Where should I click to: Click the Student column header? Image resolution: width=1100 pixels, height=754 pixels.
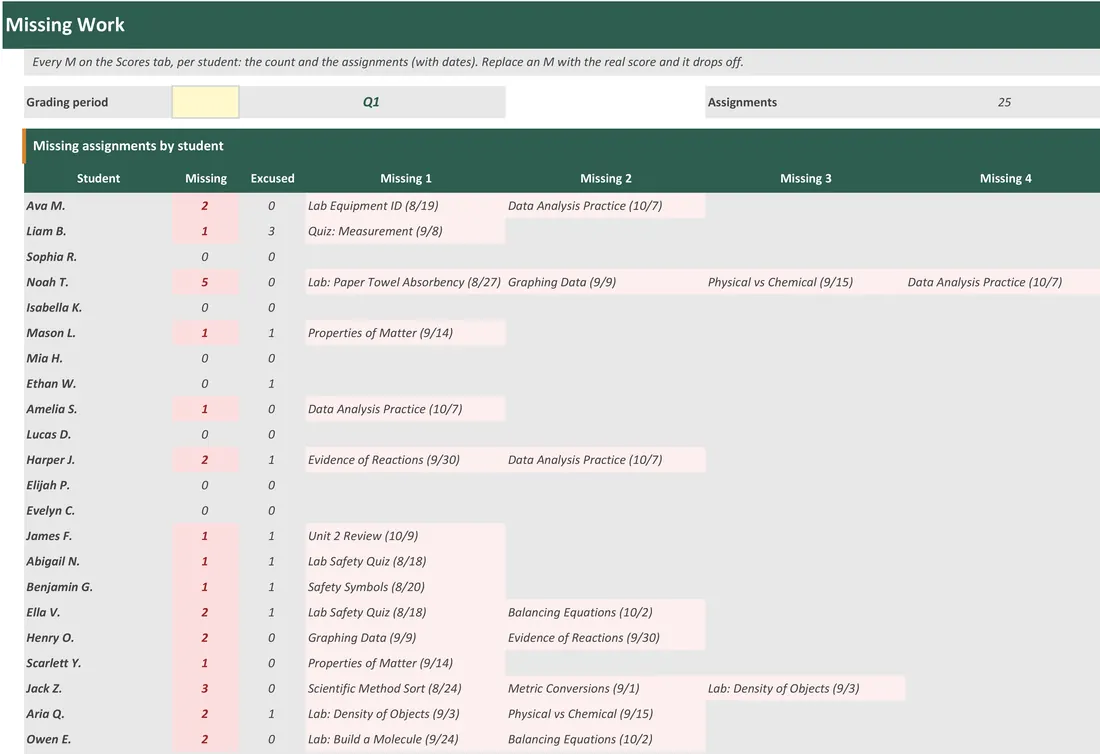pyautogui.click(x=98, y=178)
